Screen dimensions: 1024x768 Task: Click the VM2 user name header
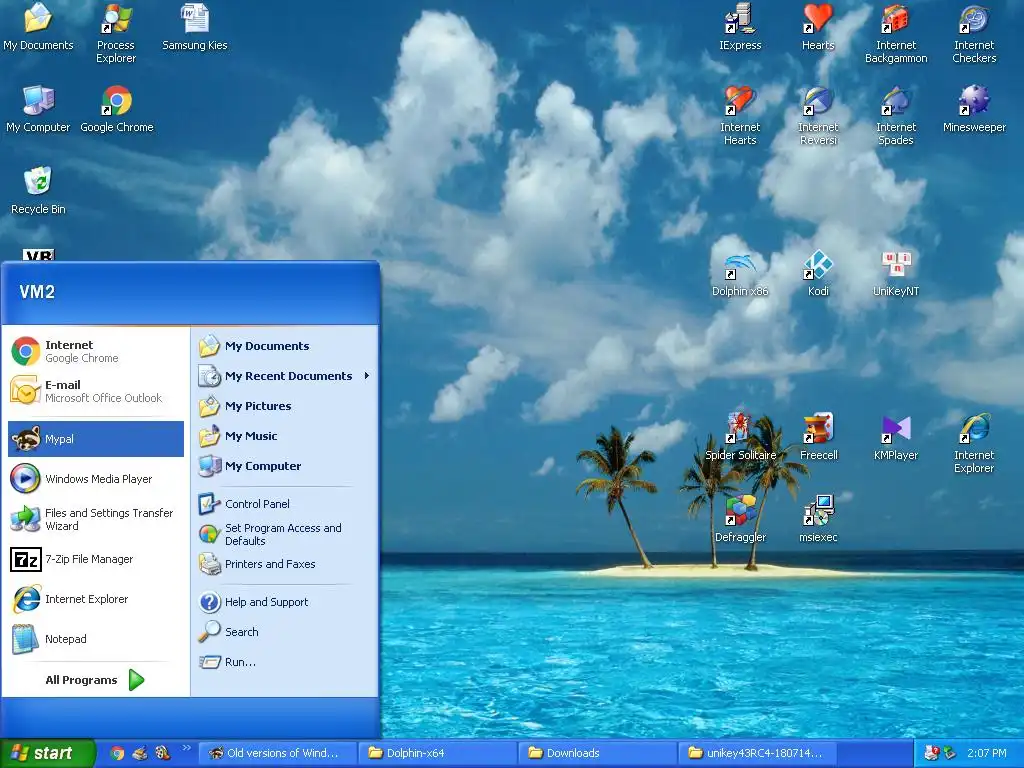37,292
